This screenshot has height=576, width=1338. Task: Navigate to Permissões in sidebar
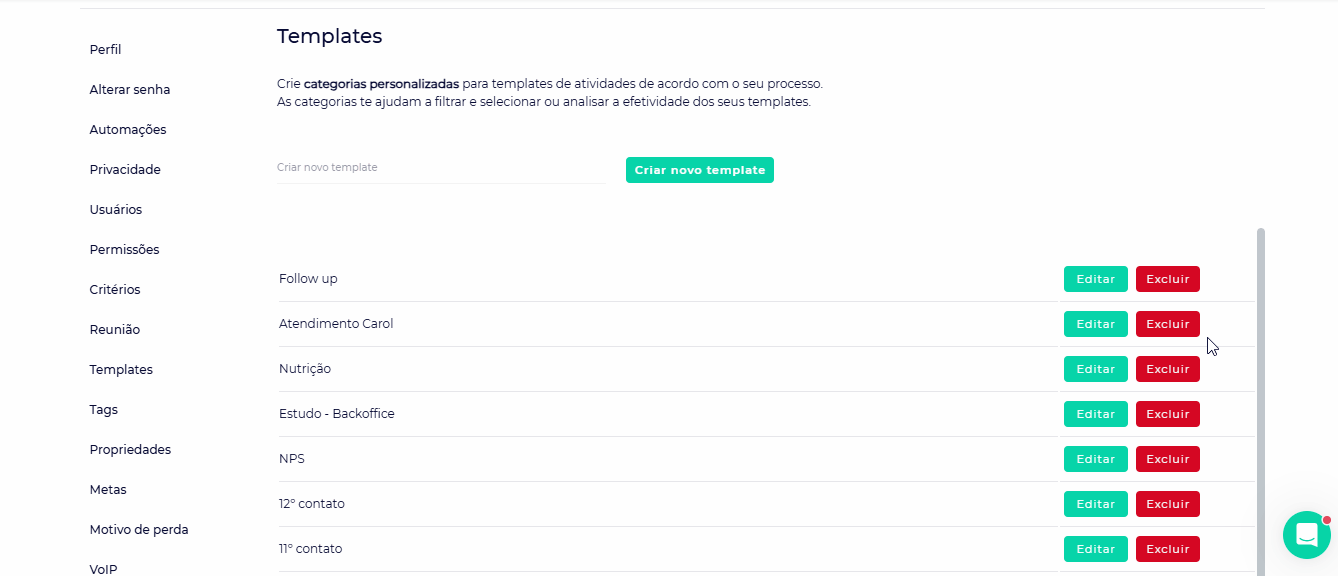click(x=124, y=250)
